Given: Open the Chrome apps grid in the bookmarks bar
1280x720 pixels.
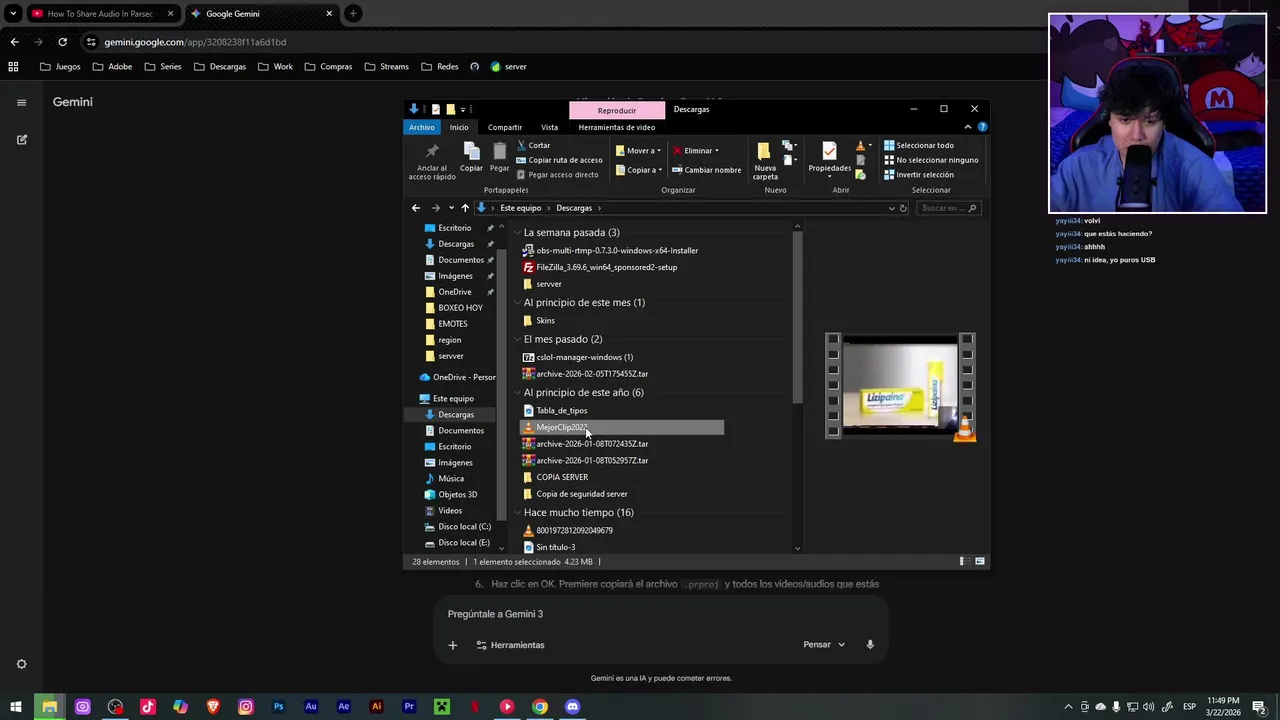Looking at the screenshot, I should [13, 67].
